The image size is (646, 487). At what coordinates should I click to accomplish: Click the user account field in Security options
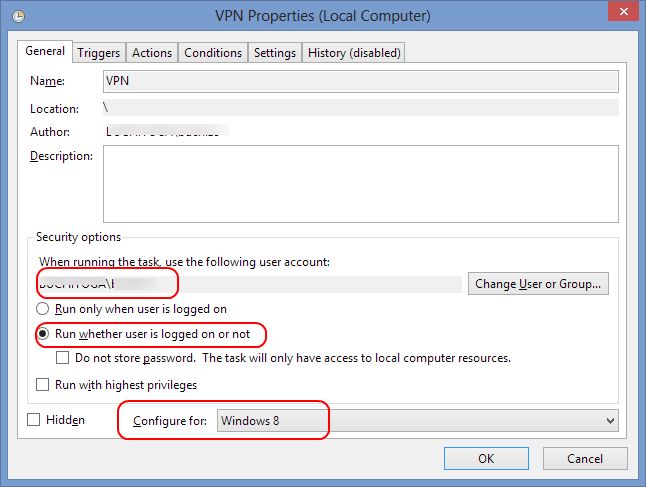click(249, 284)
